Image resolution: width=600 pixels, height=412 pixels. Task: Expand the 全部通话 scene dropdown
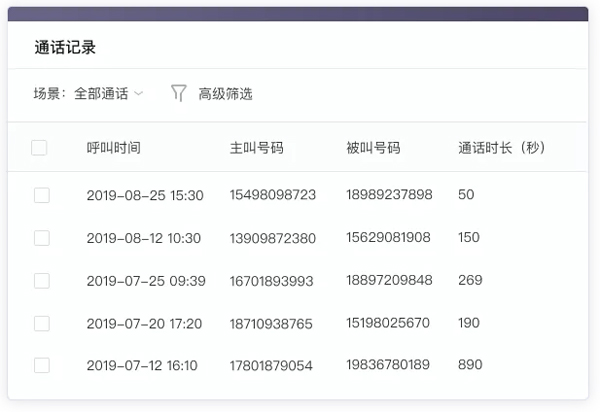pyautogui.click(x=108, y=94)
